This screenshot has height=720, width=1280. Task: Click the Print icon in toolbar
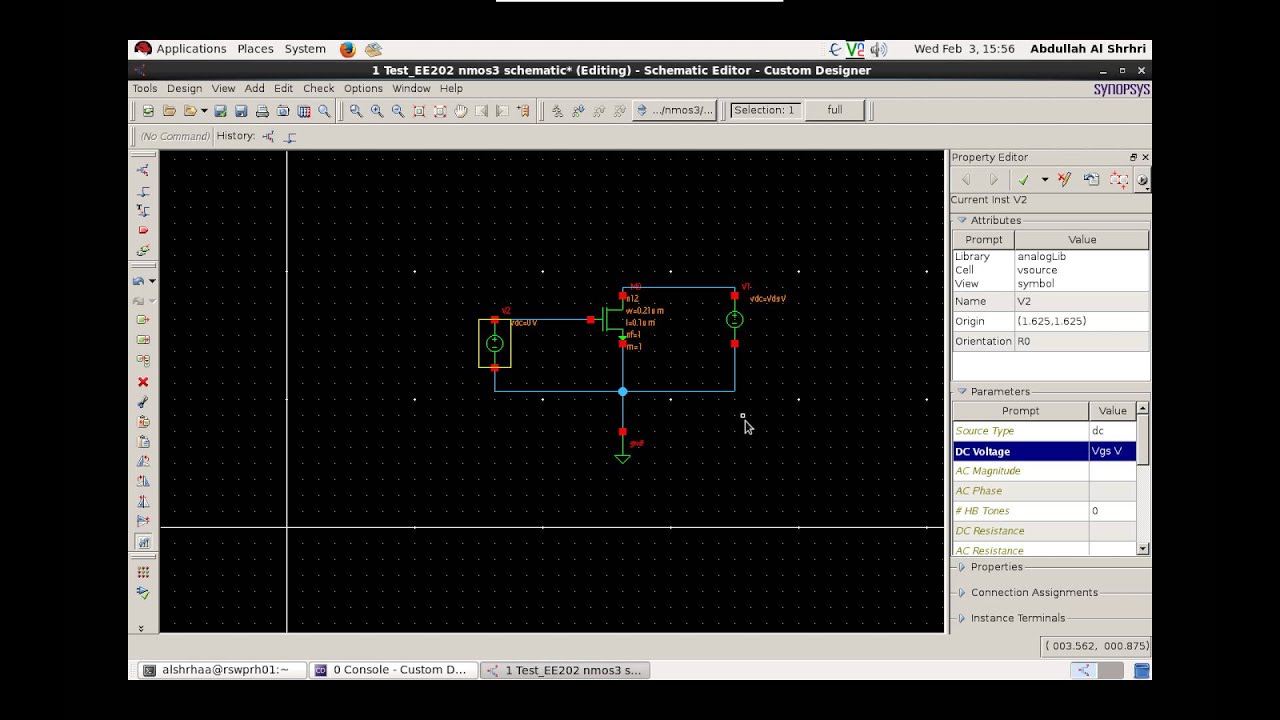262,111
